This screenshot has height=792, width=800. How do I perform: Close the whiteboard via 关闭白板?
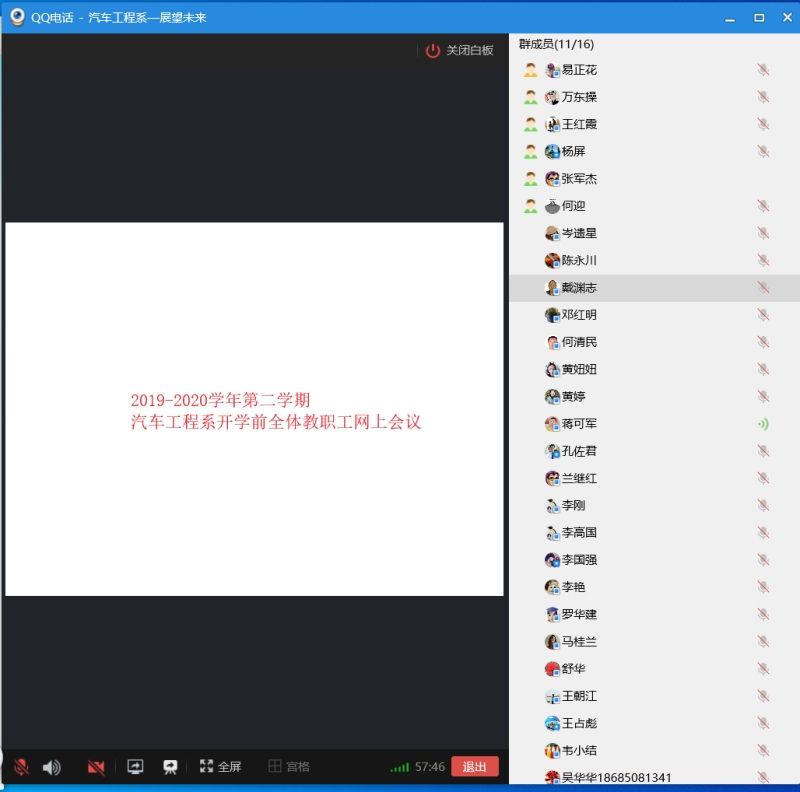[460, 51]
